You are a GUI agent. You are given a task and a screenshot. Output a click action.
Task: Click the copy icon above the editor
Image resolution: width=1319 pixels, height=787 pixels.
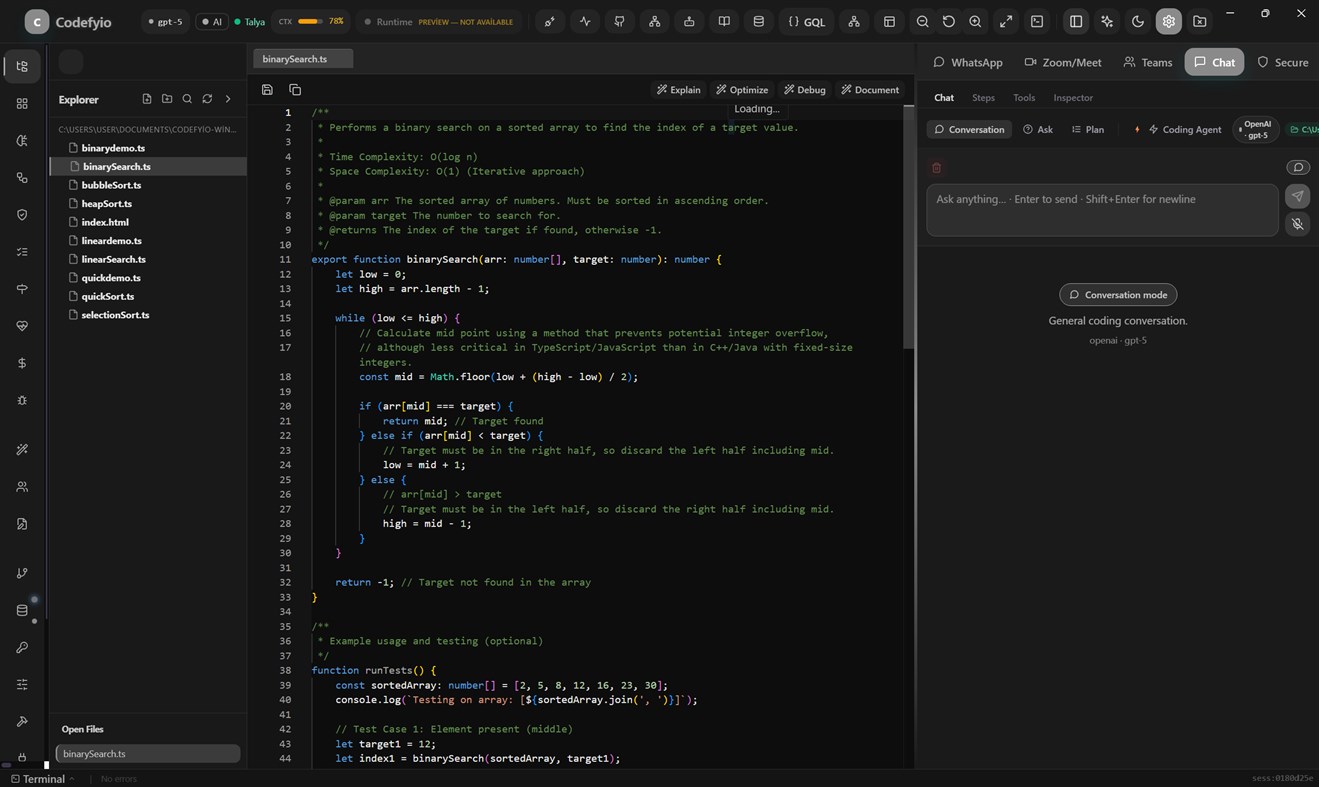295,89
